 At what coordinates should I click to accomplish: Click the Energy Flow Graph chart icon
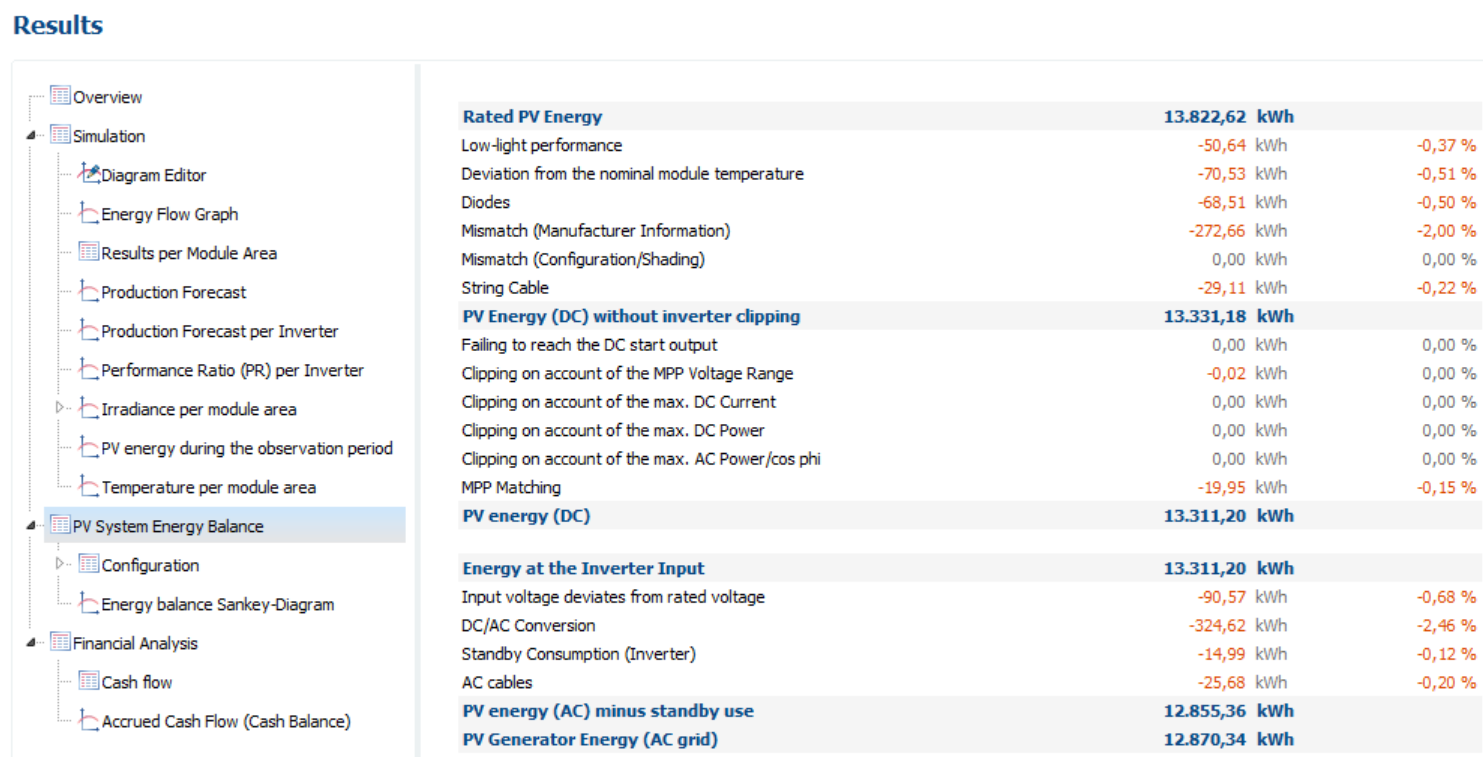[89, 213]
